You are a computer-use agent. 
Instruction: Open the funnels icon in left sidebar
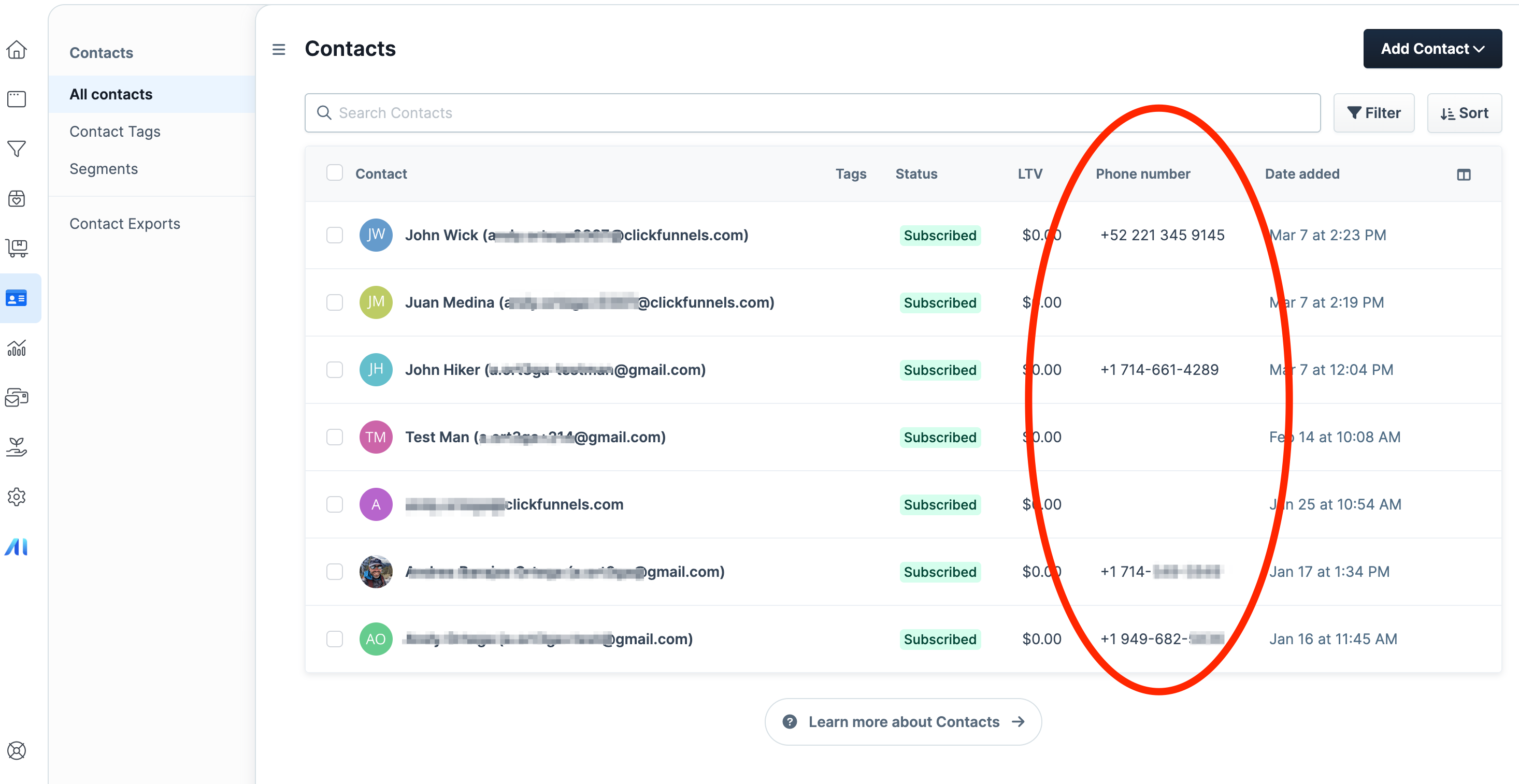click(x=17, y=149)
